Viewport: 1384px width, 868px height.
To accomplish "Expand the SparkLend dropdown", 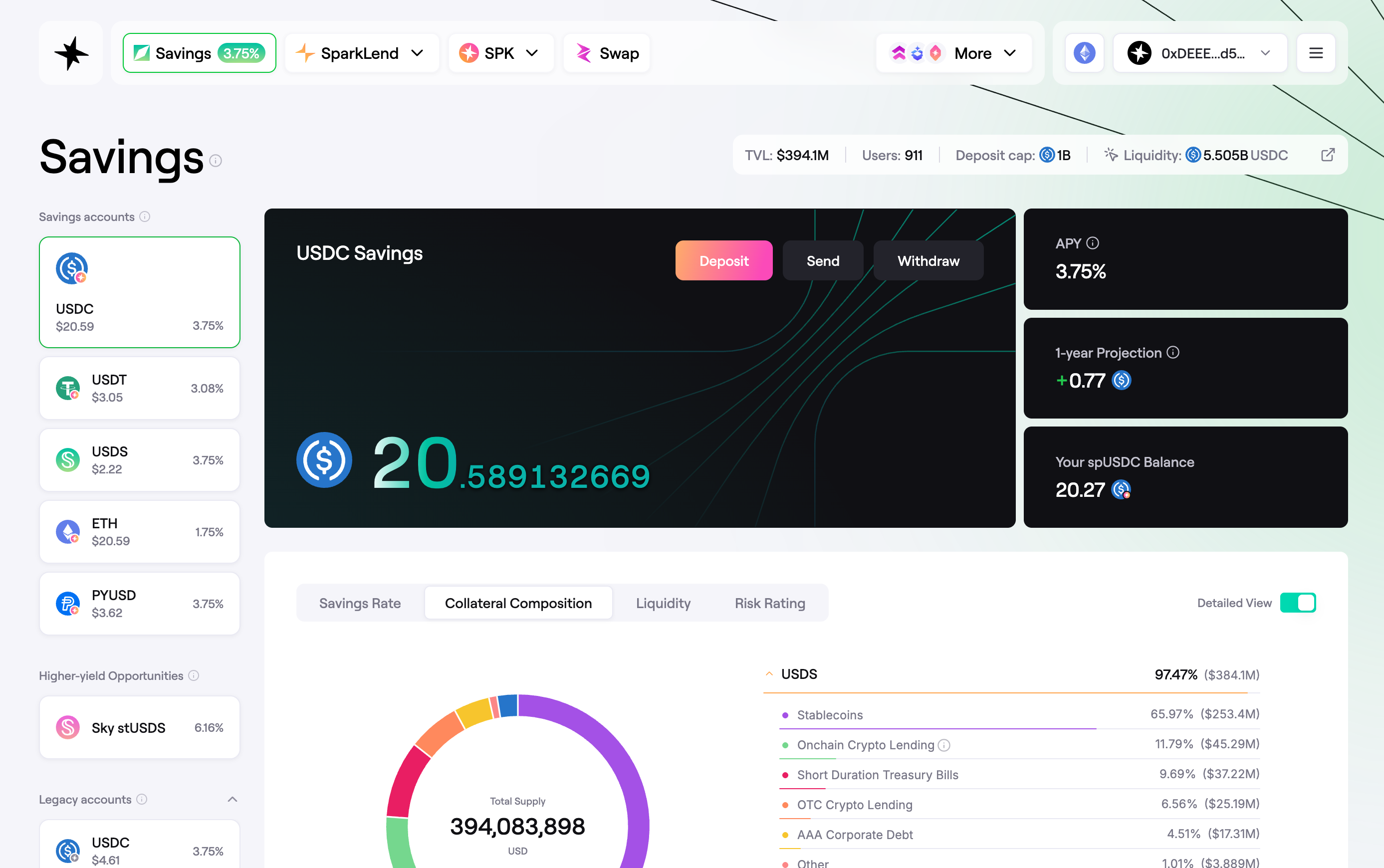I will click(x=362, y=53).
